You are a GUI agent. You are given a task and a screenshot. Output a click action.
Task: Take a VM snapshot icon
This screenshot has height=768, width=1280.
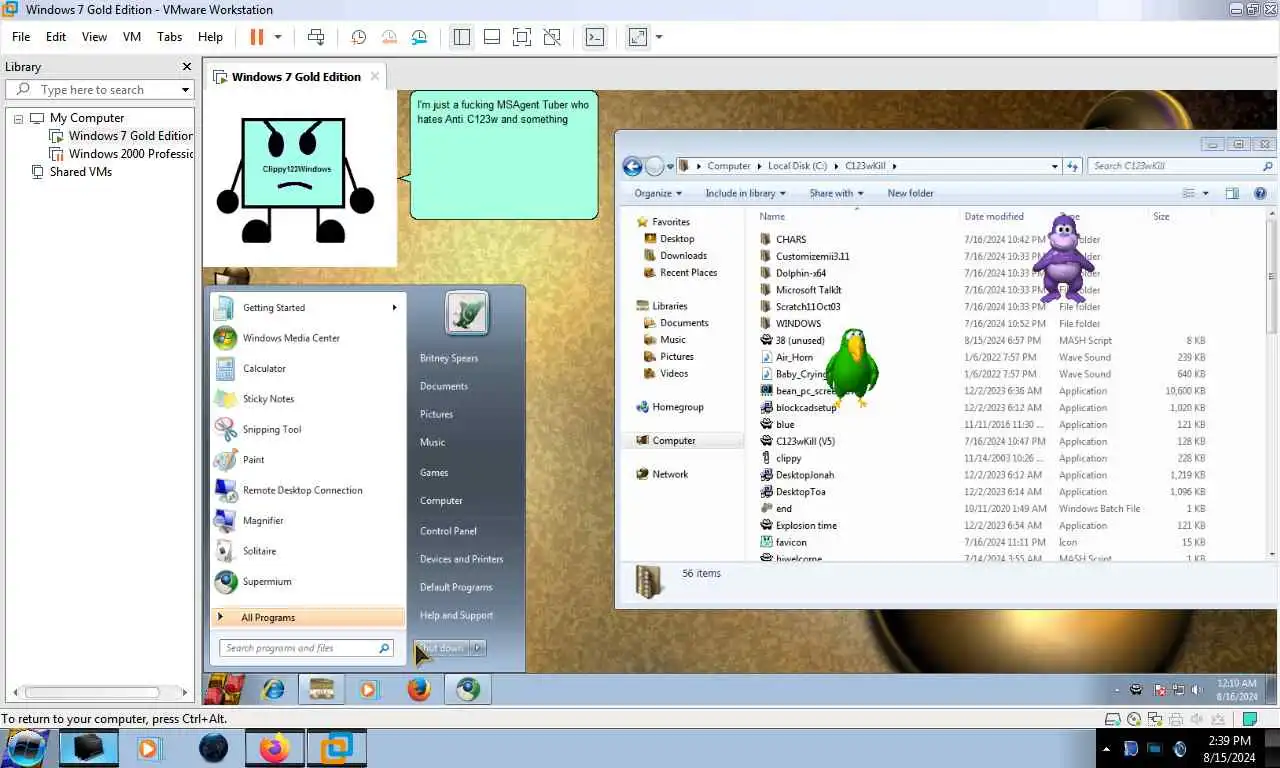tap(359, 37)
